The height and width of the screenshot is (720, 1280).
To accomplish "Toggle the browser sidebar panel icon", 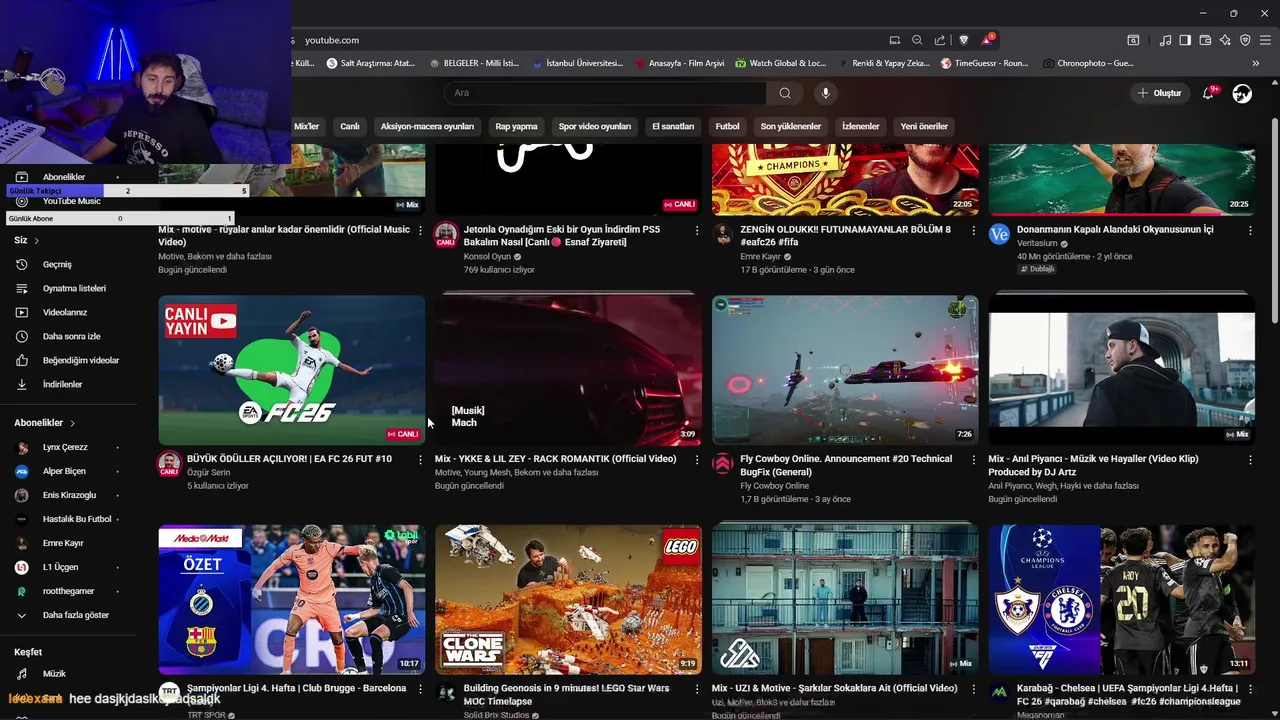I will click(1185, 40).
